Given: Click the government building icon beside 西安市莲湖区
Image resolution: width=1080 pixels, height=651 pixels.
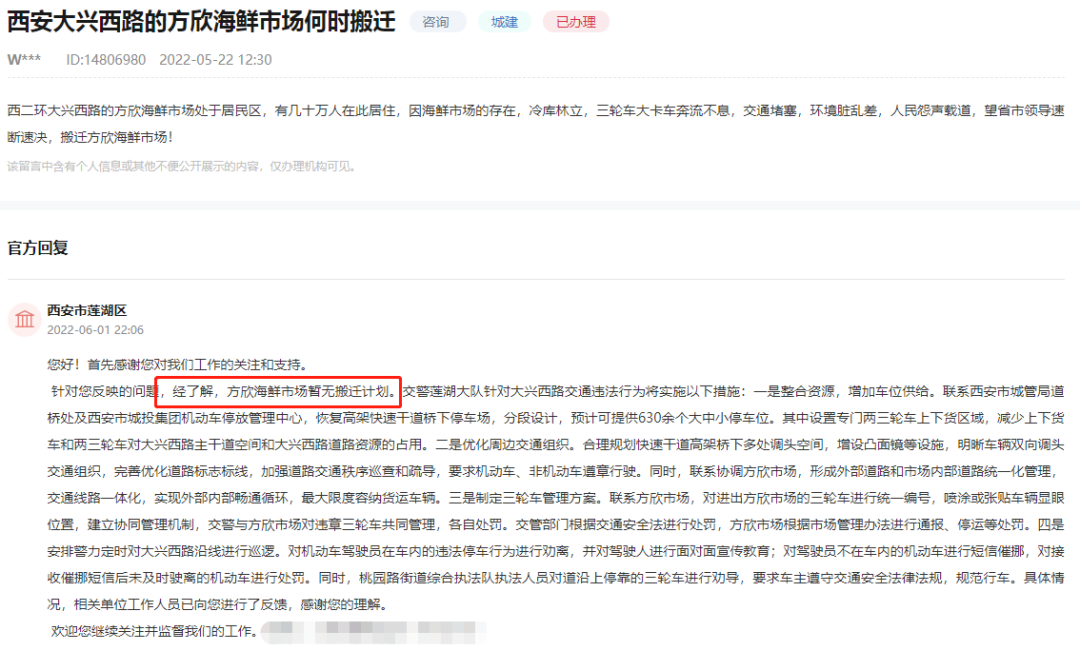Looking at the screenshot, I should click(24, 320).
